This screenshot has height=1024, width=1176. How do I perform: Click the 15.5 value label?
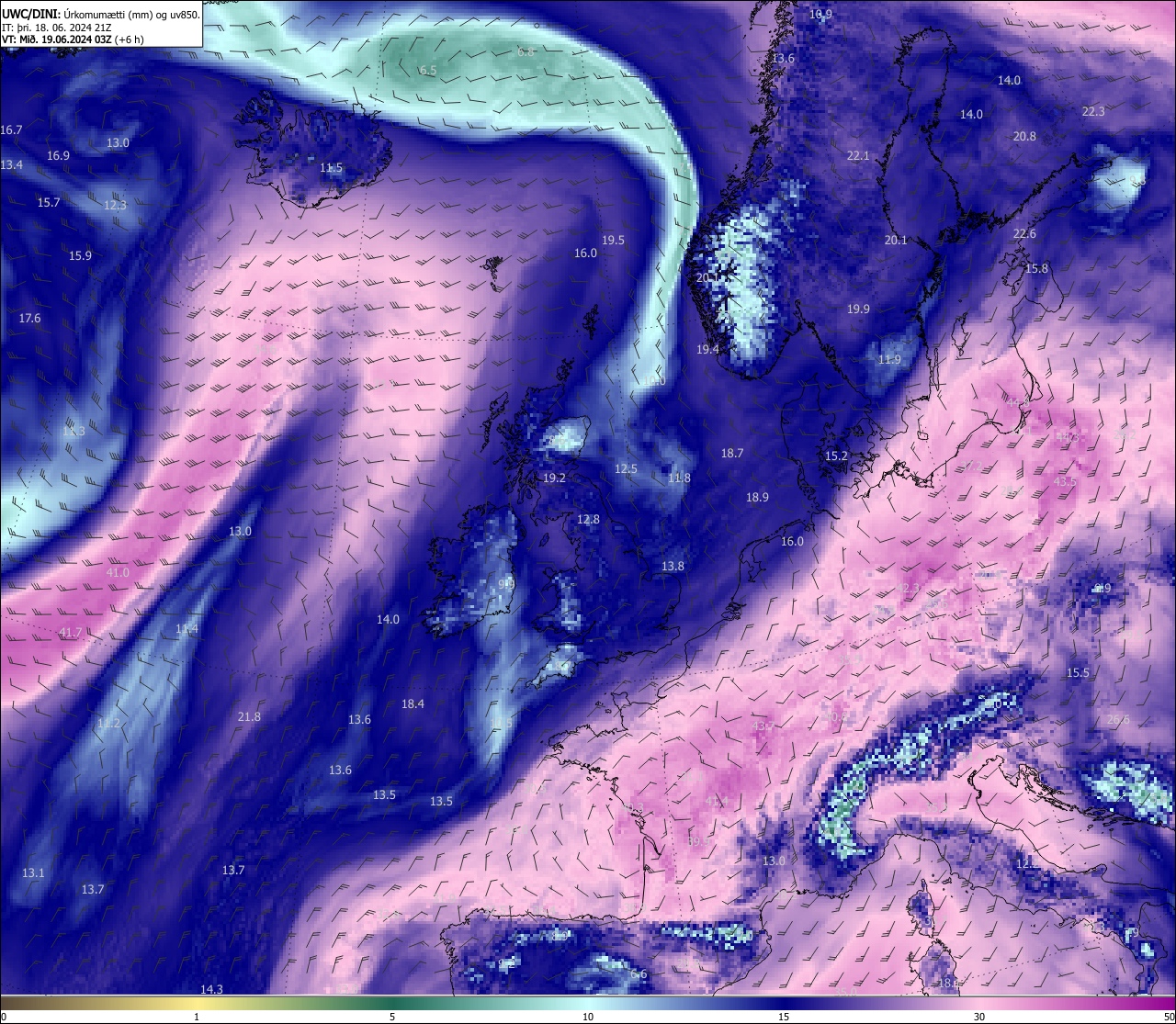coord(1078,672)
